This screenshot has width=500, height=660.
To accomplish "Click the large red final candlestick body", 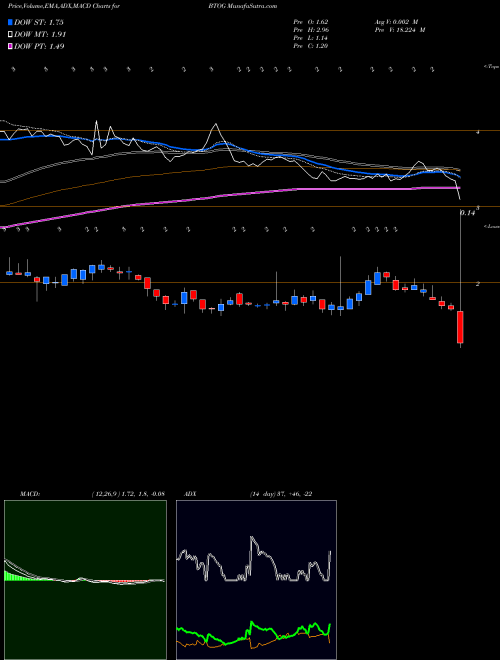I will 460,327.
